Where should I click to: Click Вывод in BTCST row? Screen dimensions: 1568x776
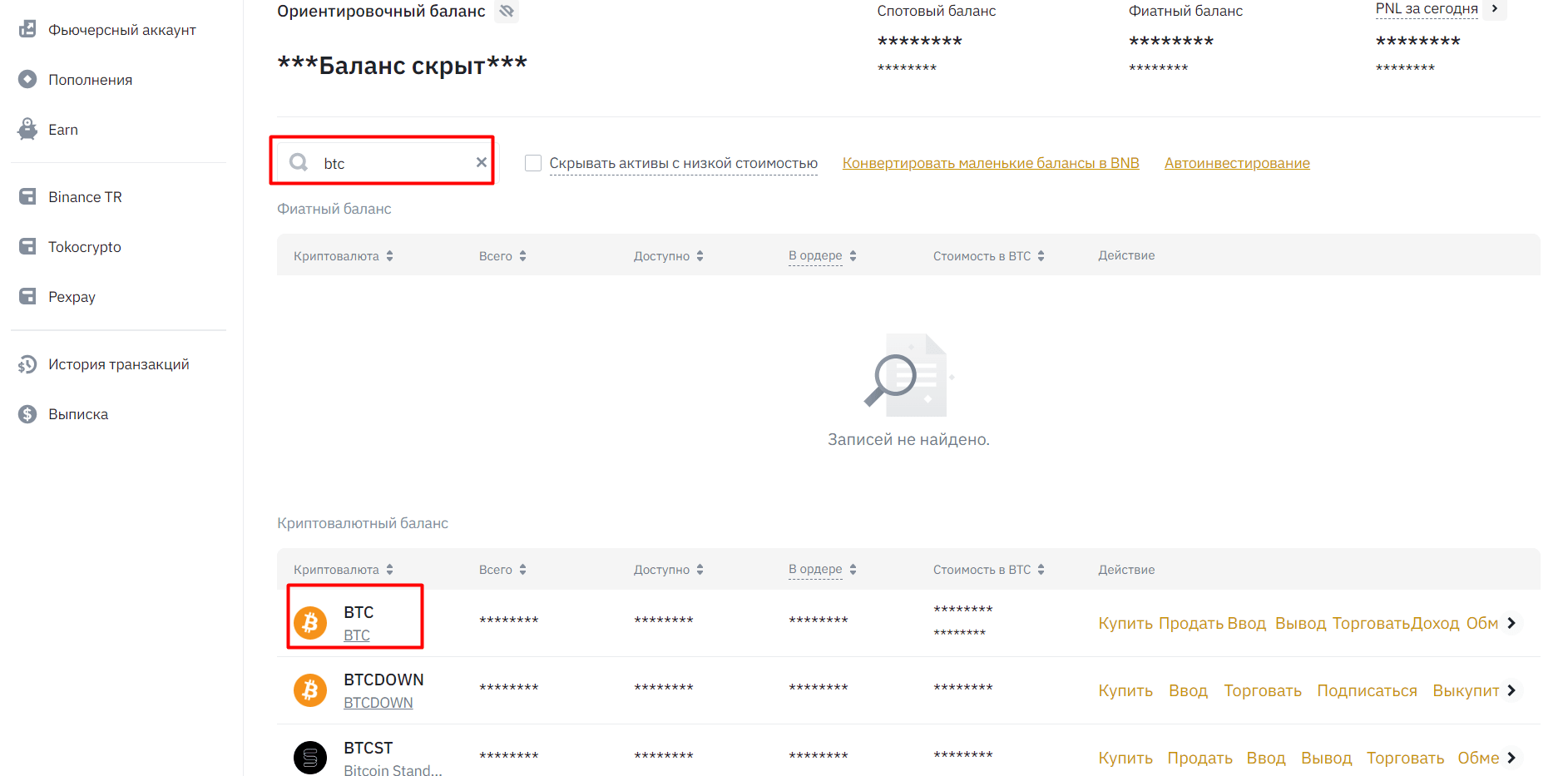[x=1326, y=758]
